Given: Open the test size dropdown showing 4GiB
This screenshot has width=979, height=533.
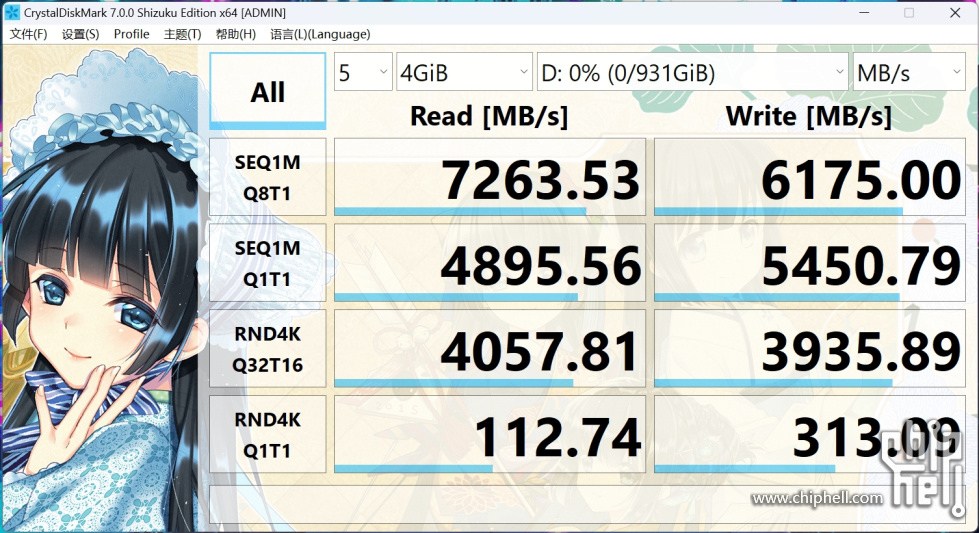Looking at the screenshot, I should click(x=464, y=72).
